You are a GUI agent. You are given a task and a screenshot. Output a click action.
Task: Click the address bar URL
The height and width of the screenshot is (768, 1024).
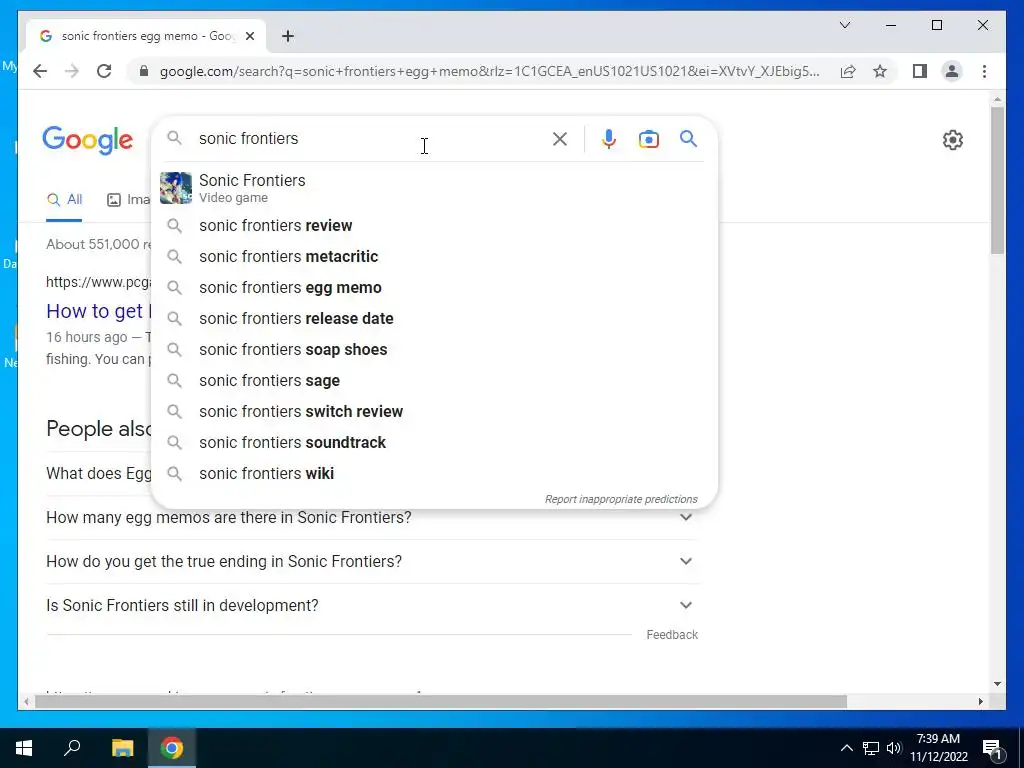point(489,71)
